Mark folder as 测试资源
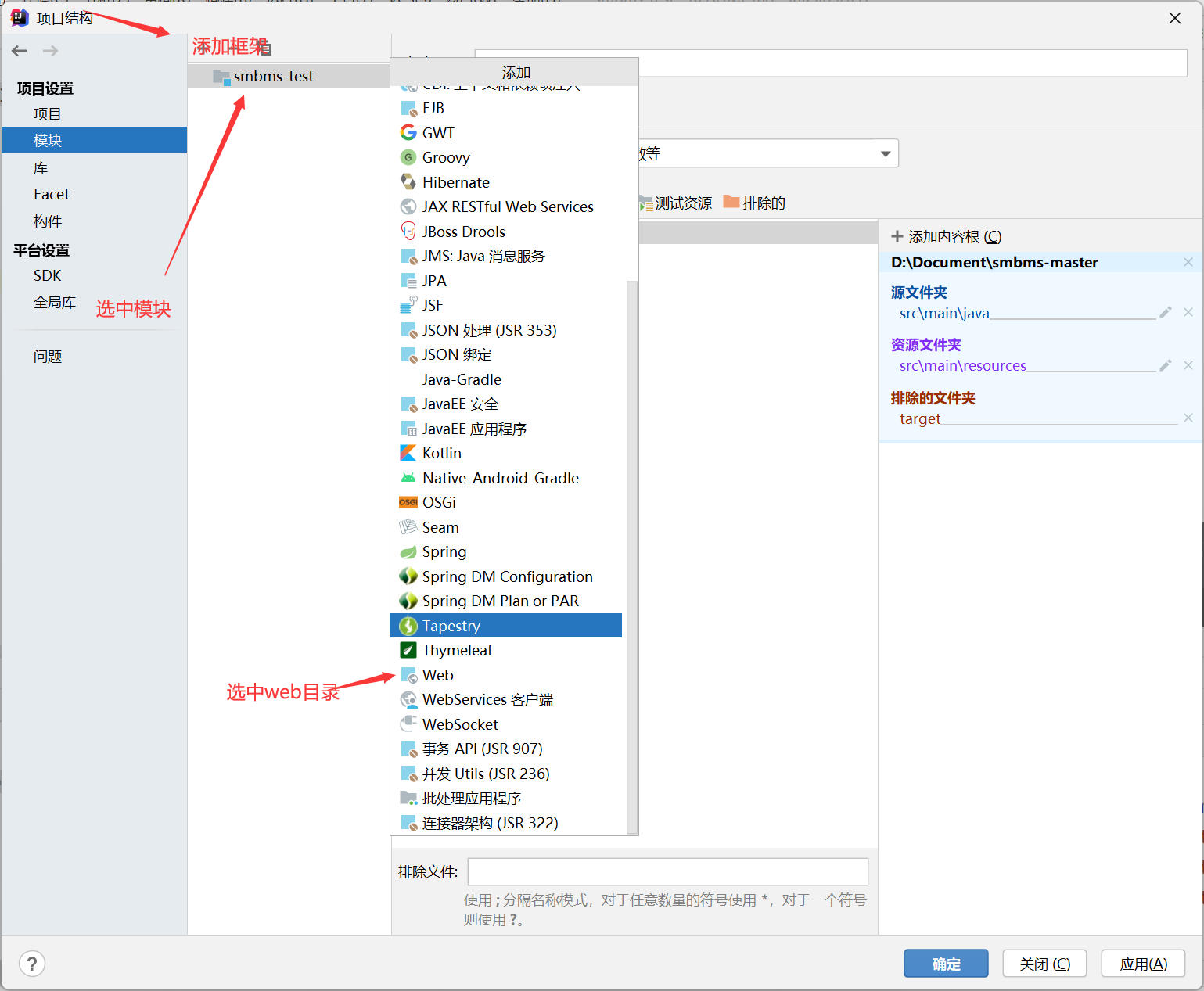The height and width of the screenshot is (991, 1204). (x=675, y=203)
